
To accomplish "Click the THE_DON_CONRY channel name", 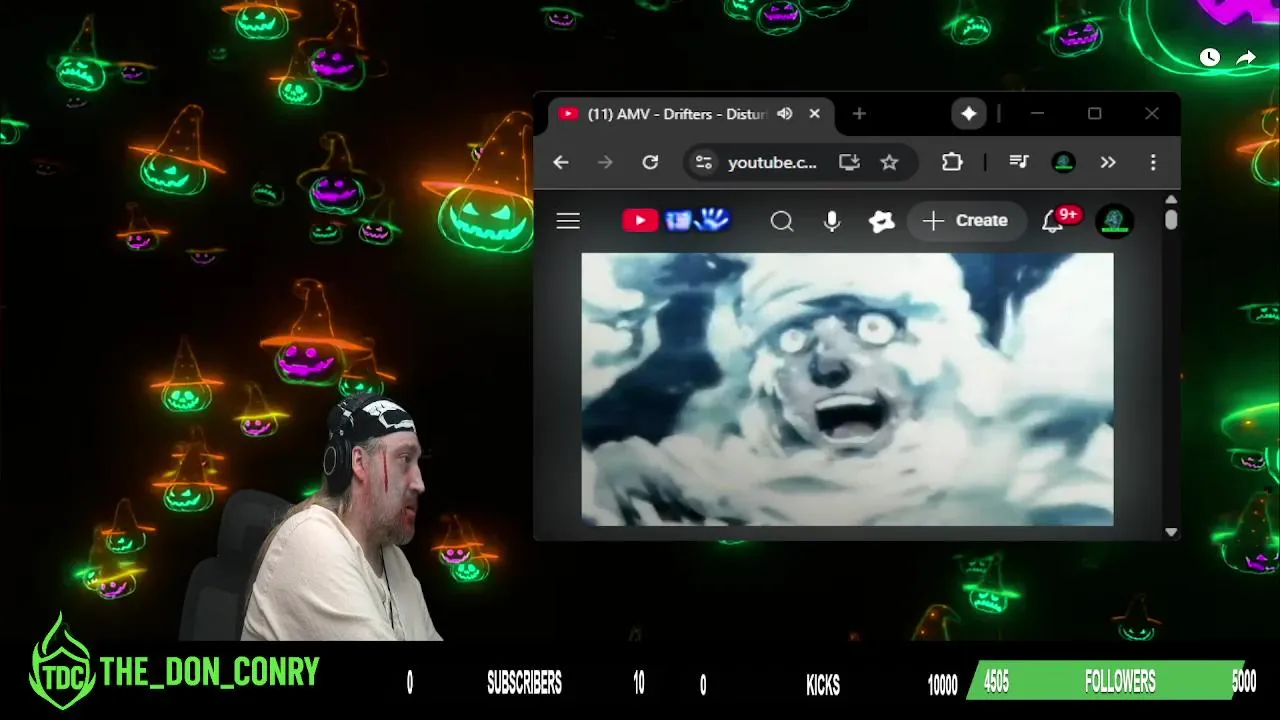I will pos(209,672).
